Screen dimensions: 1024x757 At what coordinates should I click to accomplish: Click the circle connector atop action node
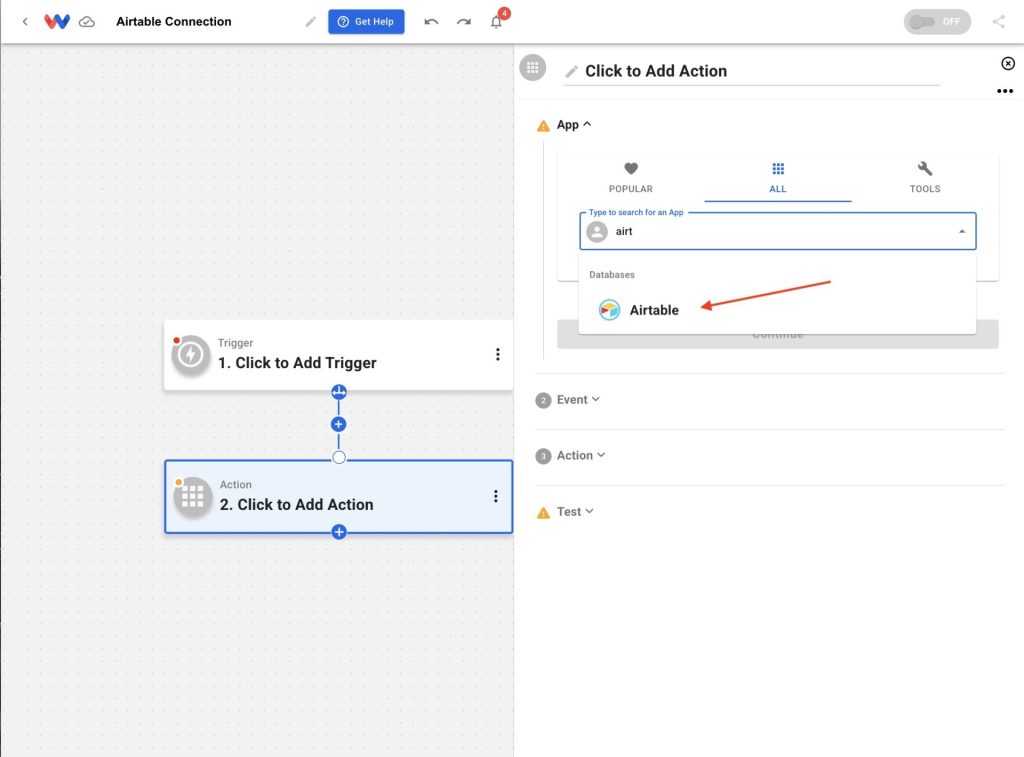pyautogui.click(x=338, y=458)
